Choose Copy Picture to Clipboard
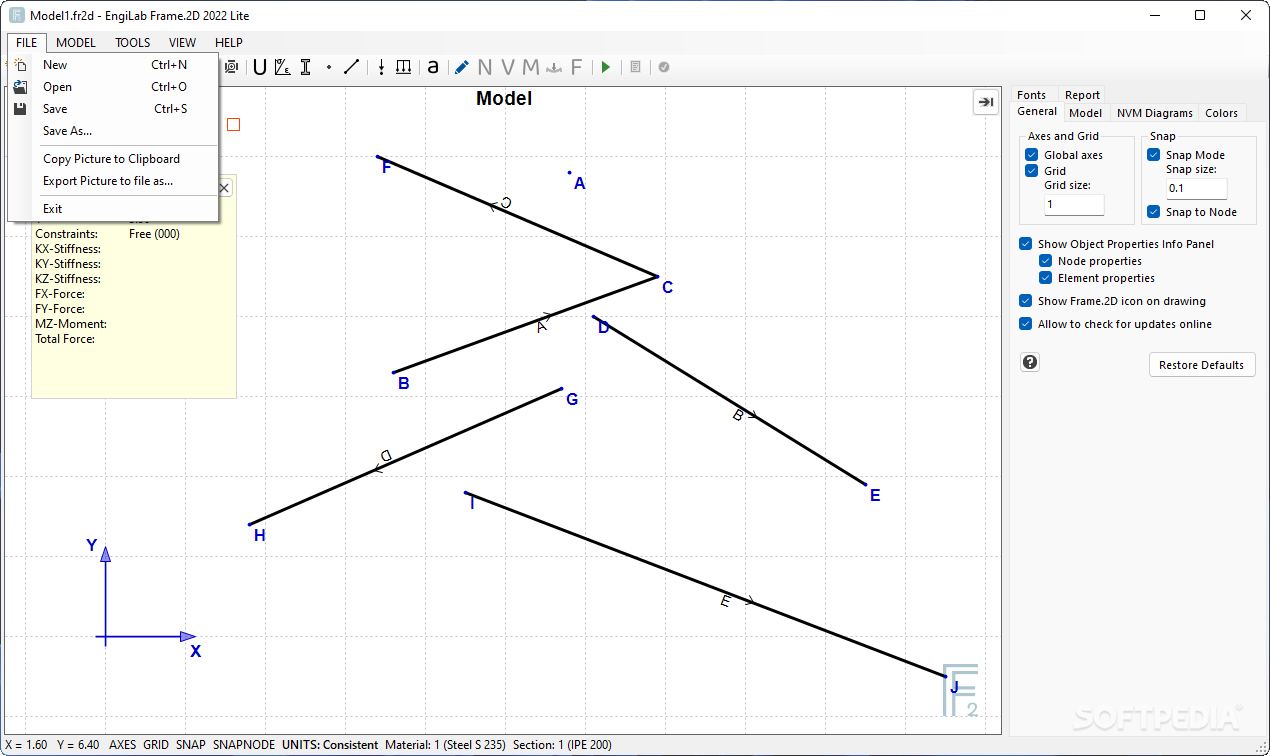Viewport: 1270px width, 756px height. pyautogui.click(x=113, y=159)
